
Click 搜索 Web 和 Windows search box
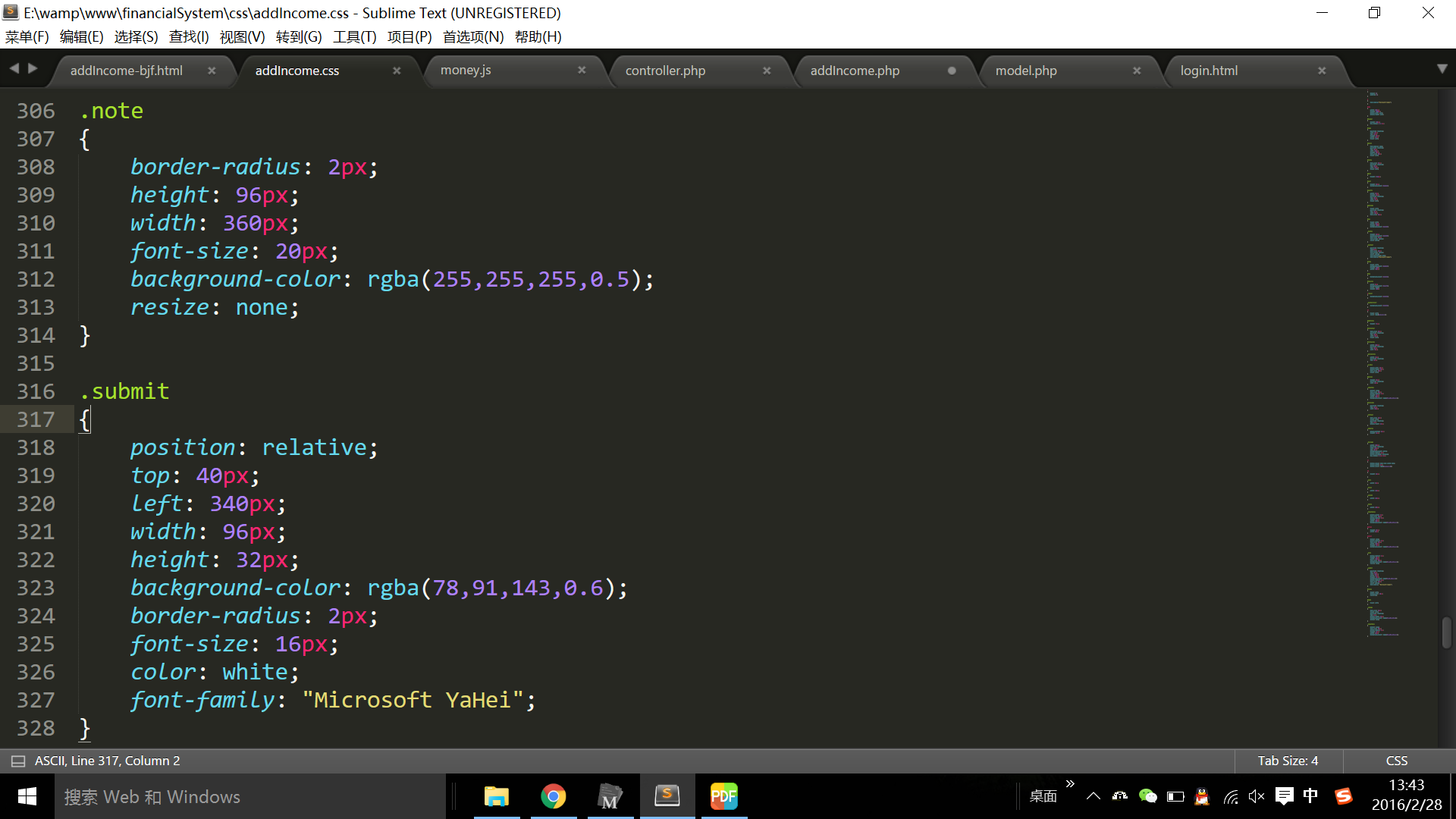coord(250,796)
